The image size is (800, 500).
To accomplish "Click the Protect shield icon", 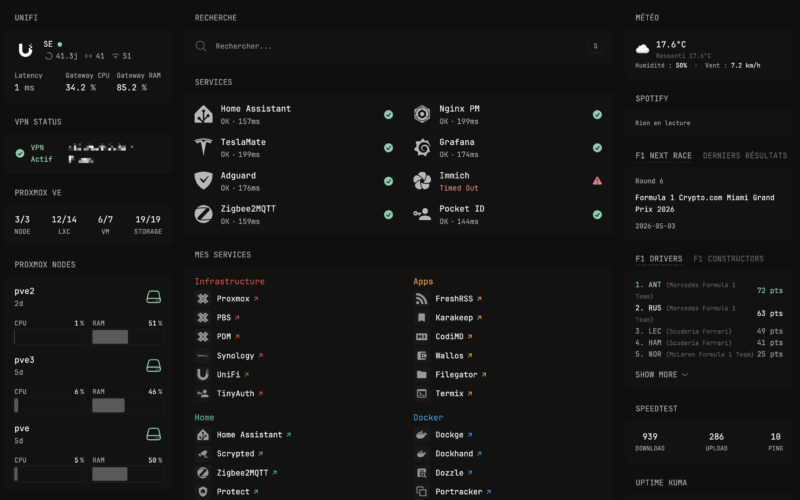I will click(x=203, y=491).
